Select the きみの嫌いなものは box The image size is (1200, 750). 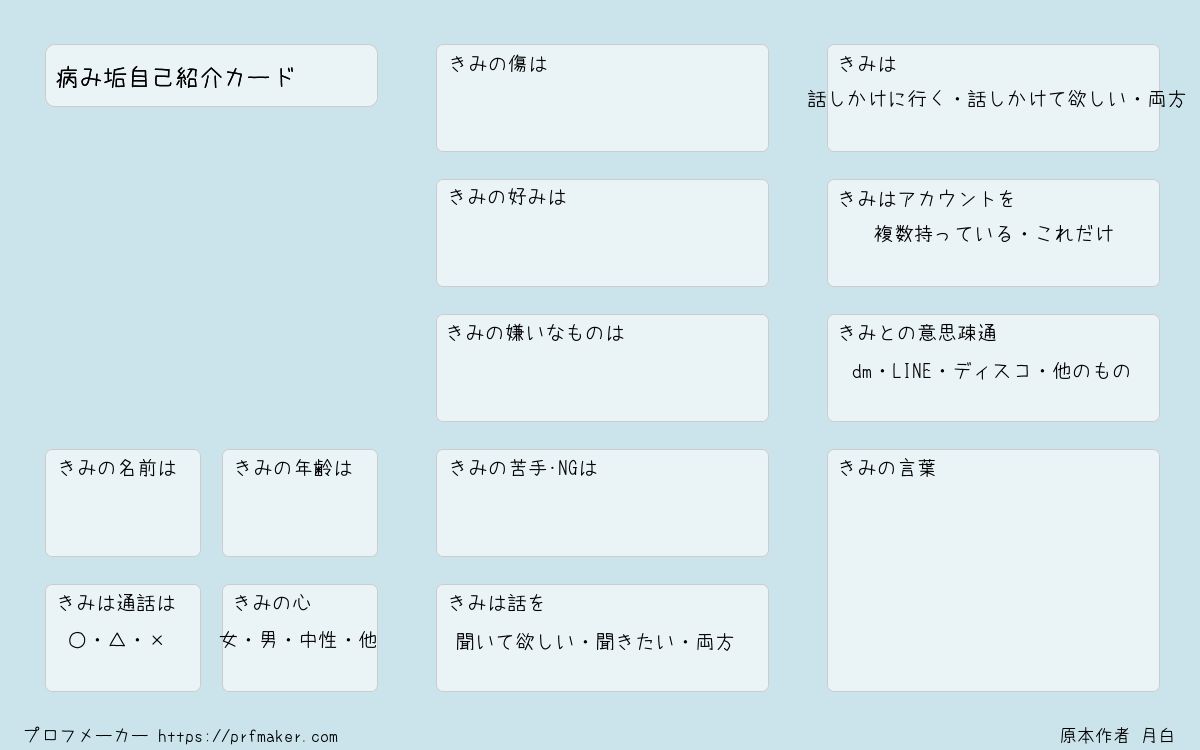[602, 368]
